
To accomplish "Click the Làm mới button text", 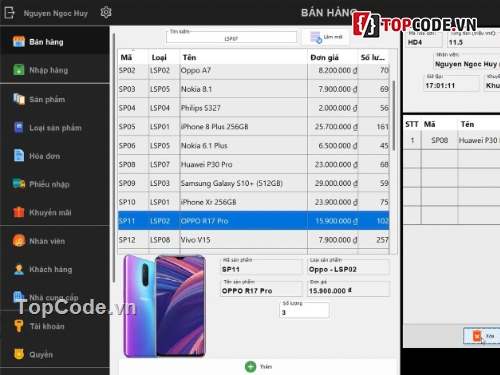I will 333,37.
